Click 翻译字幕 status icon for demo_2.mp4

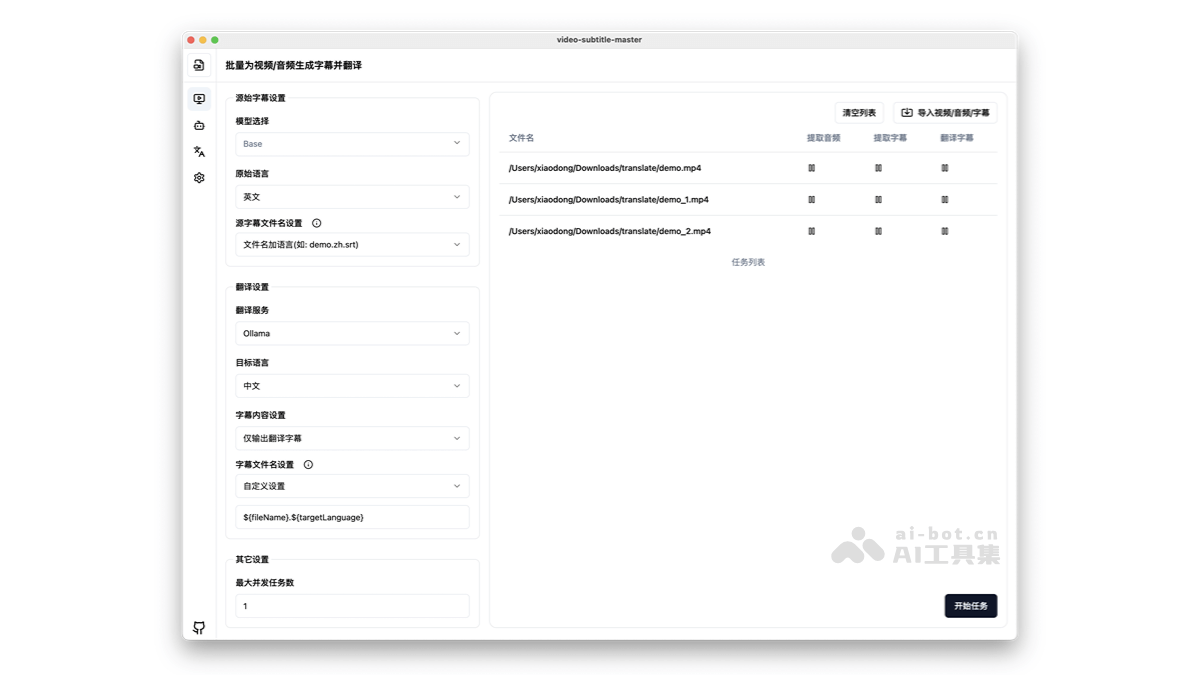point(944,231)
